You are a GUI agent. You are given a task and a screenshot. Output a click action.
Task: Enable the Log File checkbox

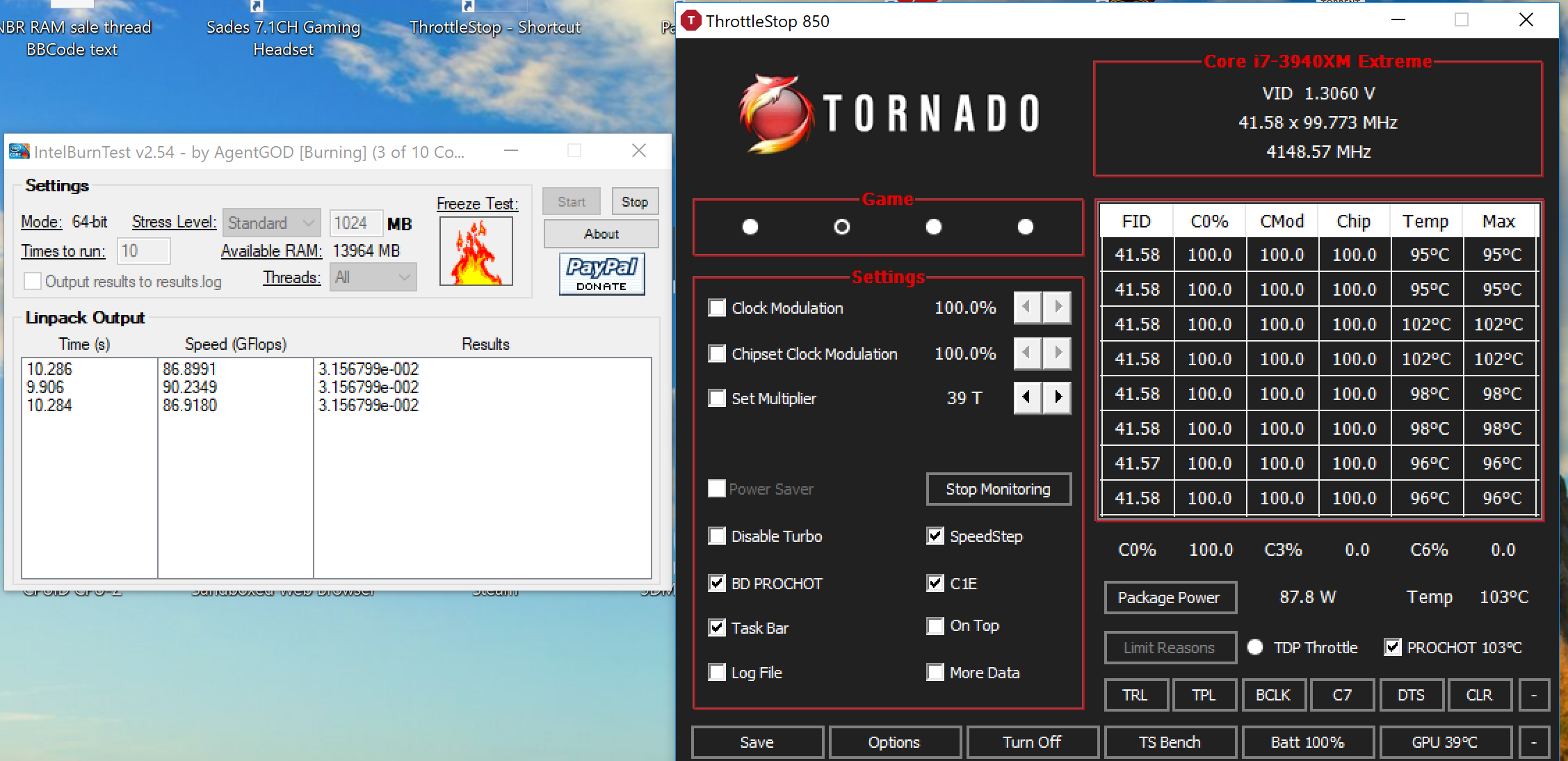717,672
